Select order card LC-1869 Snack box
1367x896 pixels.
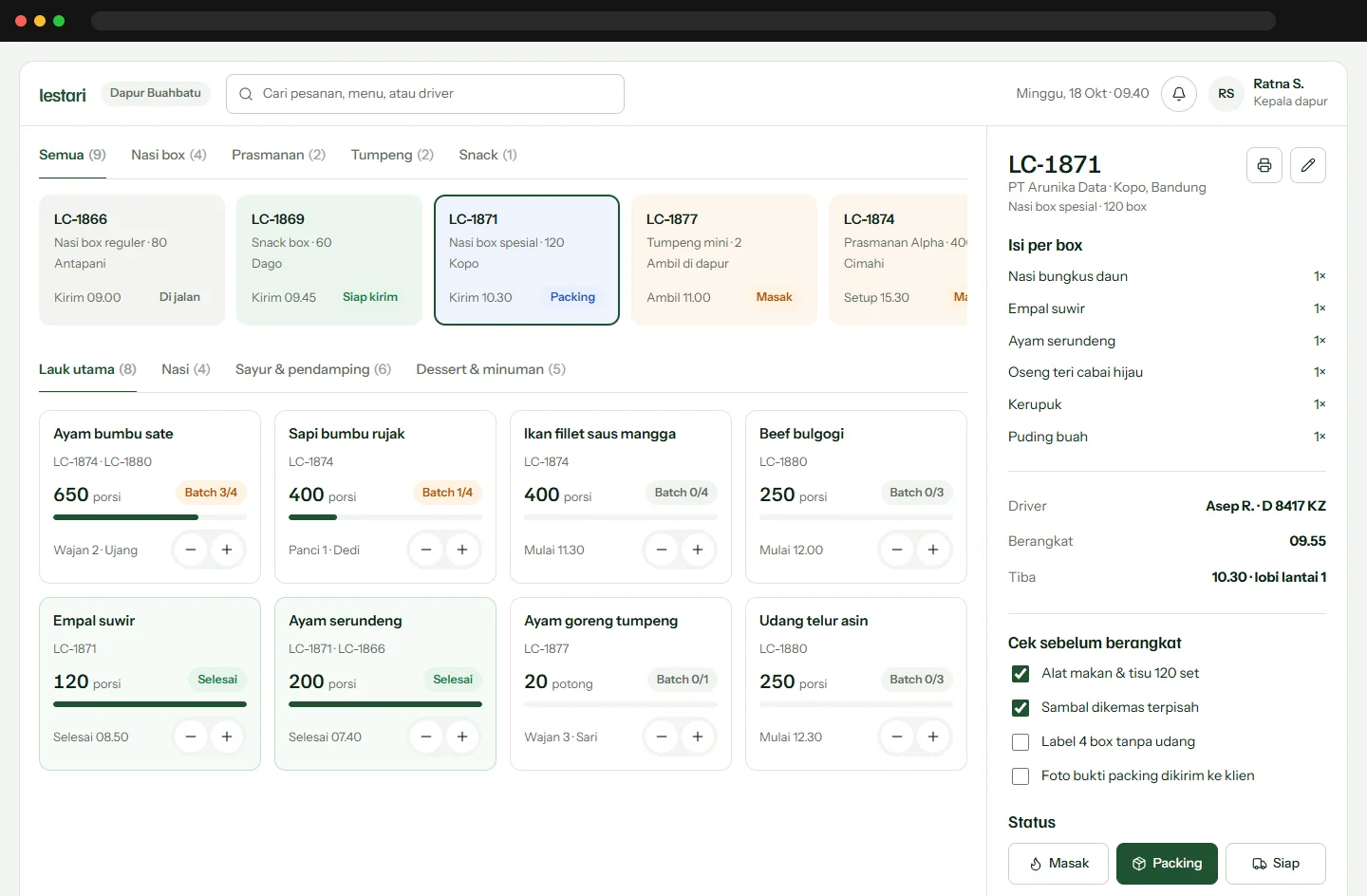pos(329,260)
